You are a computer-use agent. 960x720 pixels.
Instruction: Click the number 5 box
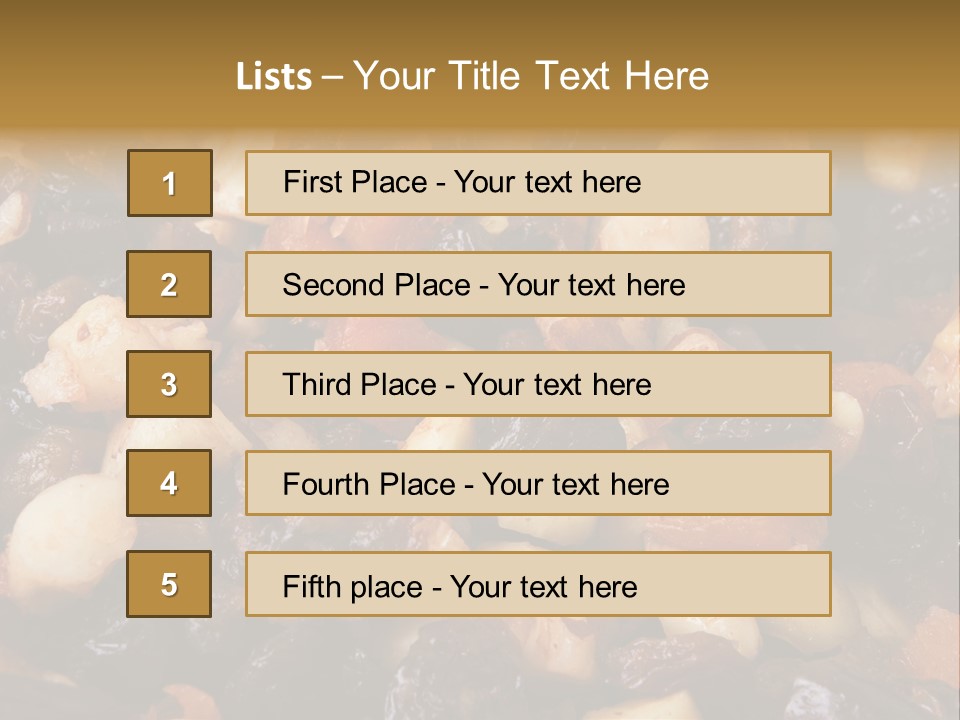pyautogui.click(x=169, y=584)
